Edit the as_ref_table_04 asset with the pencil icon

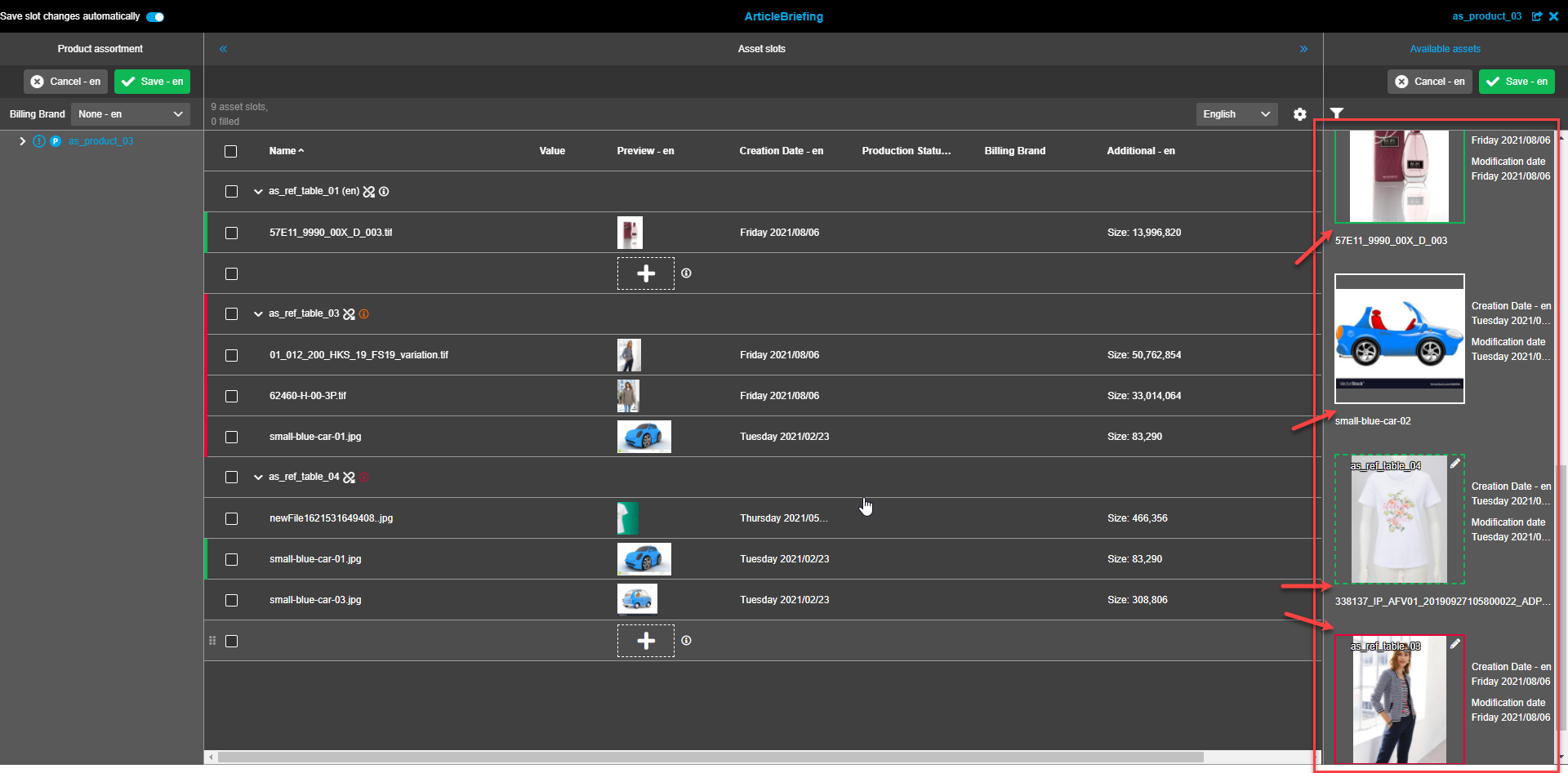1454,463
